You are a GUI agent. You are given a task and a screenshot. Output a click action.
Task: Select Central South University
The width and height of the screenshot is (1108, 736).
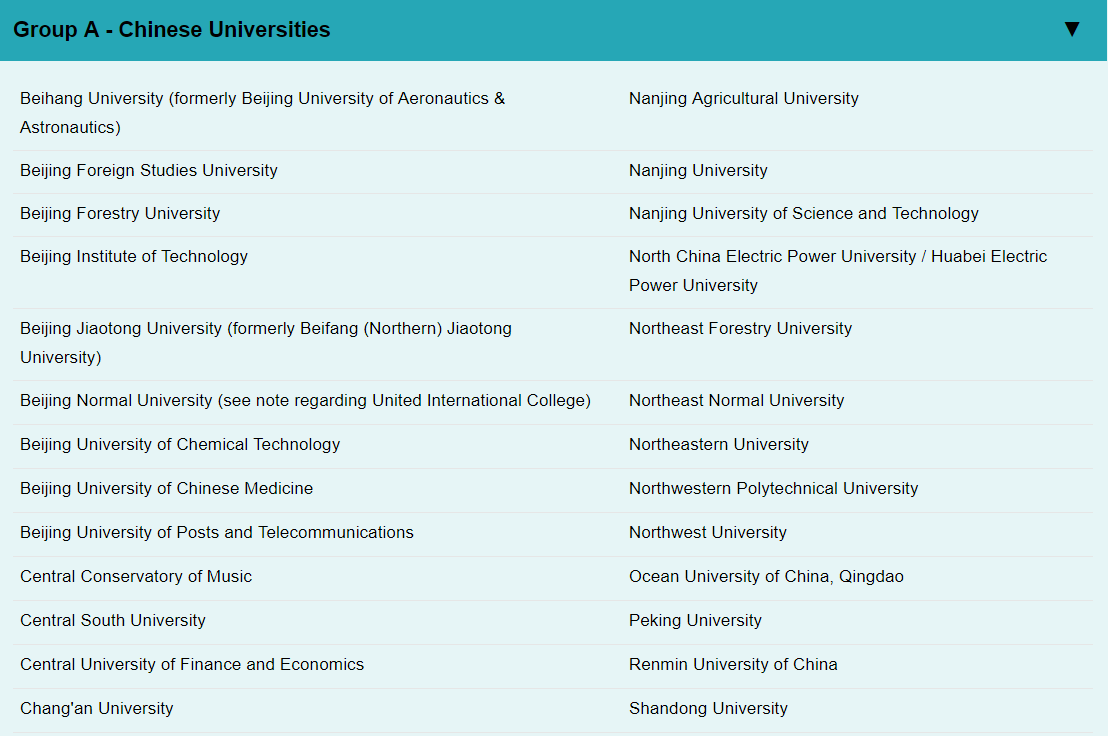tap(112, 620)
